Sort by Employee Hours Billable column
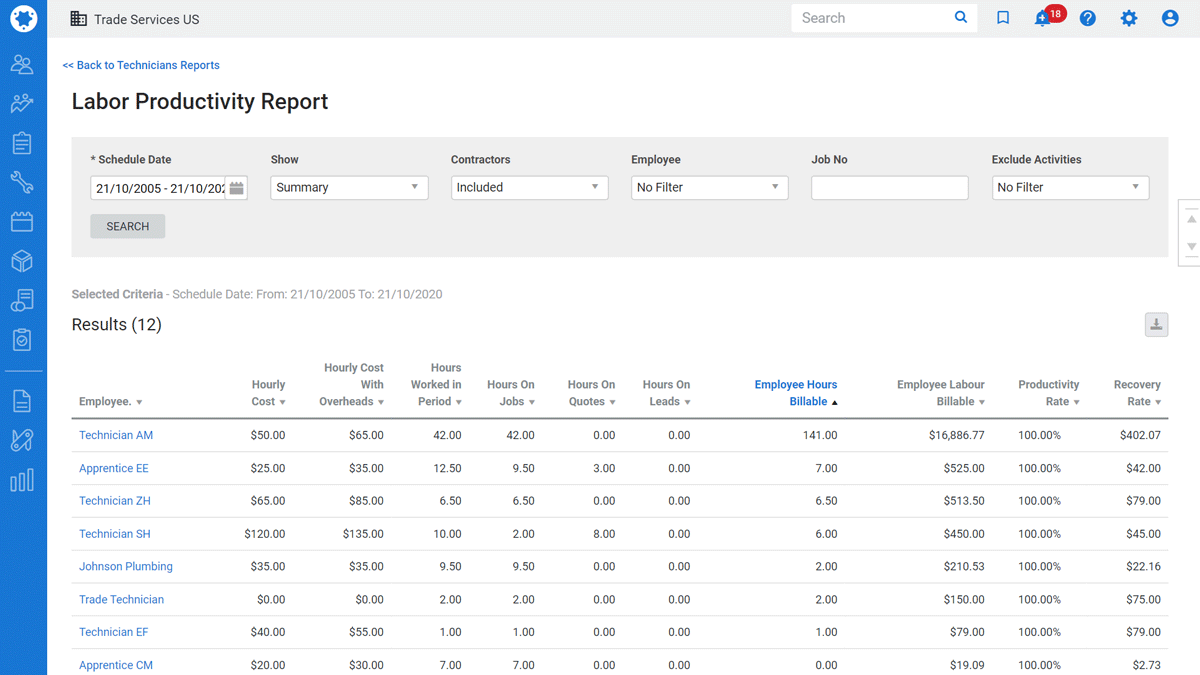The height and width of the screenshot is (675, 1200). tap(796, 393)
